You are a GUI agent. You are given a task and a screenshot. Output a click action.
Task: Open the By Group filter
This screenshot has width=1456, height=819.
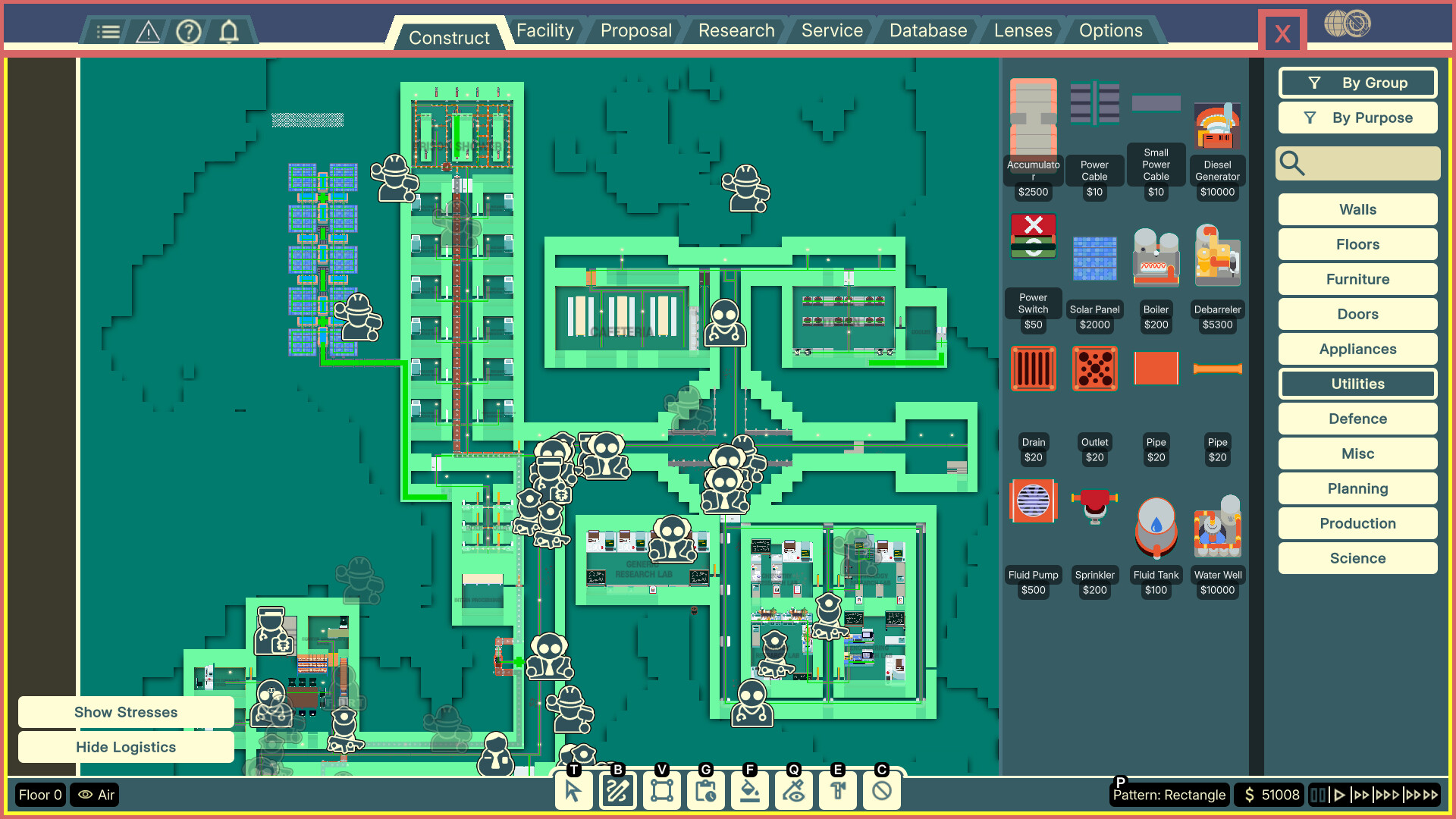[1357, 83]
